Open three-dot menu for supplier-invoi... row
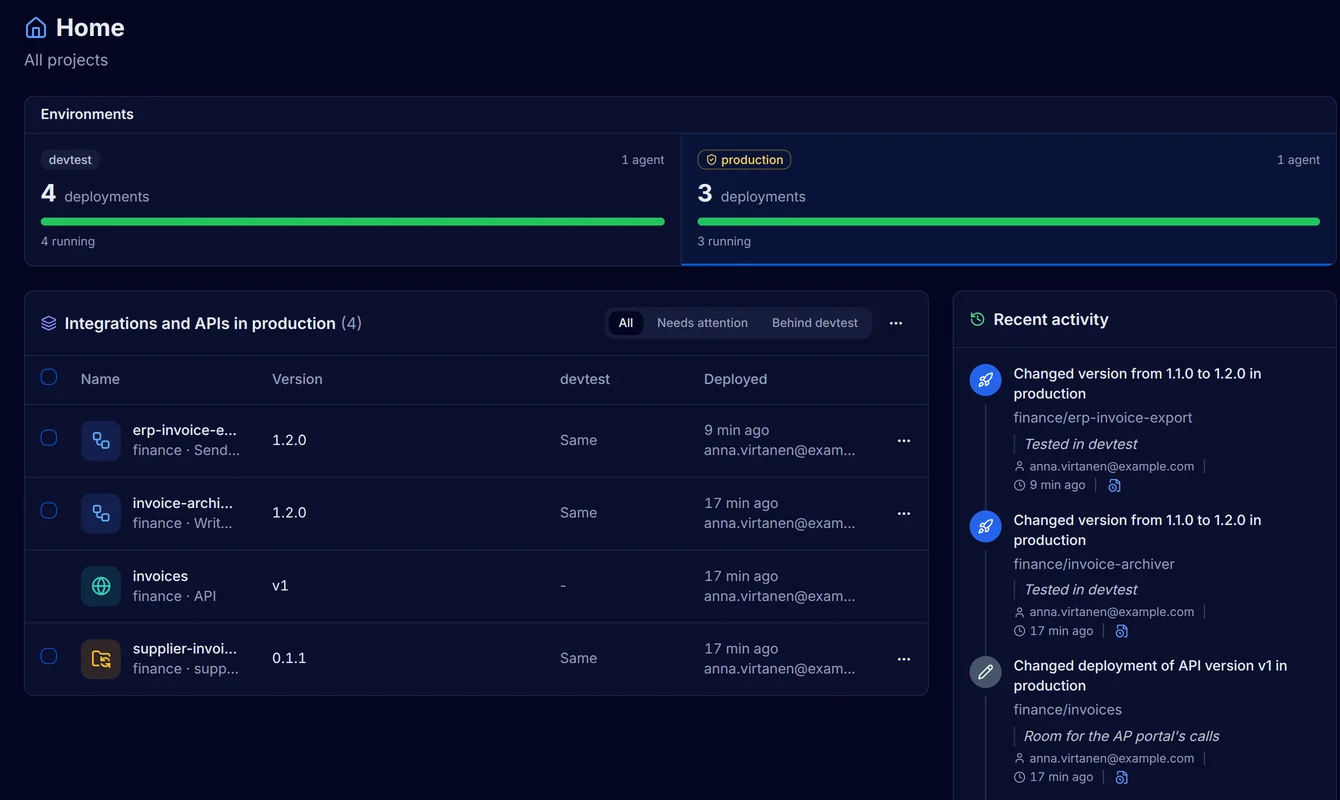1340x800 pixels. point(904,659)
